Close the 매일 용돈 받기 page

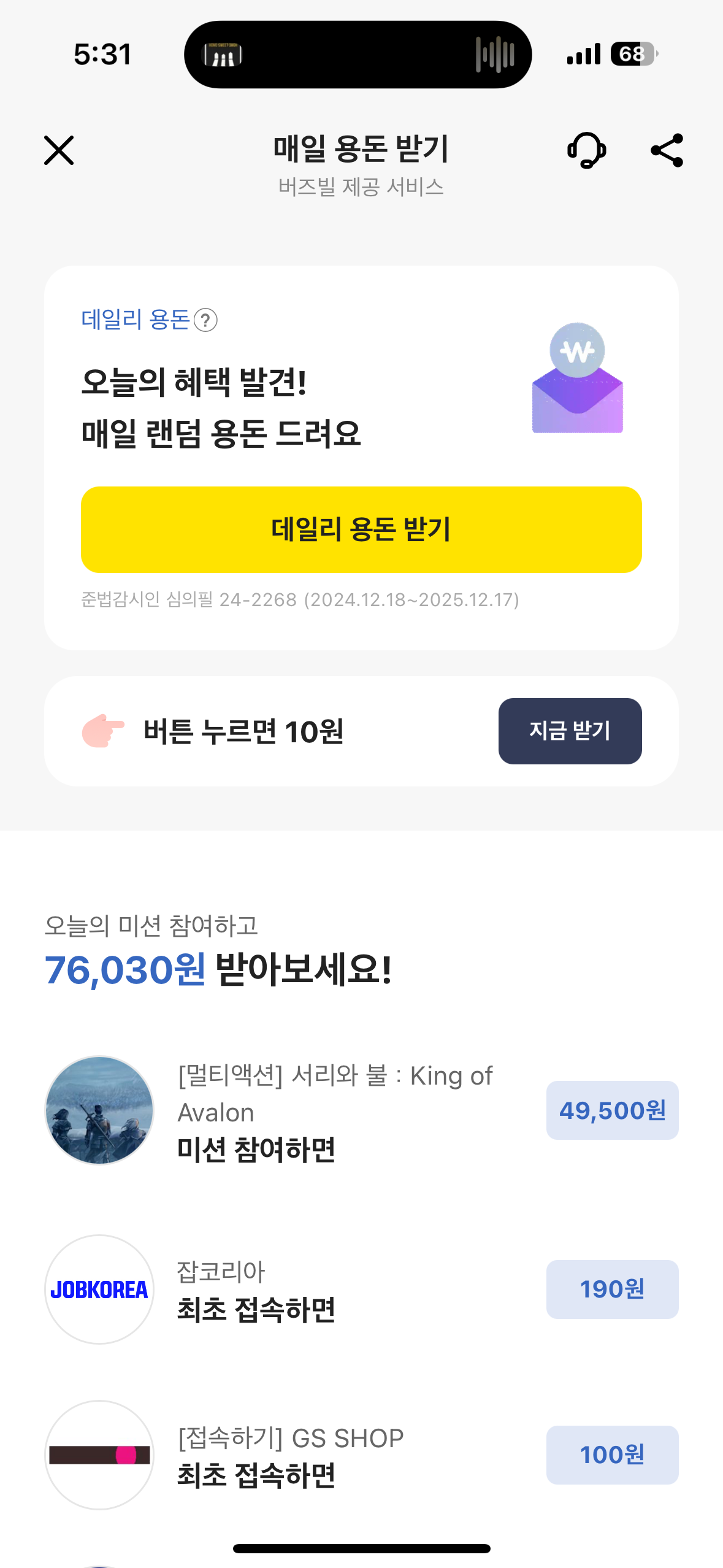pyautogui.click(x=59, y=150)
